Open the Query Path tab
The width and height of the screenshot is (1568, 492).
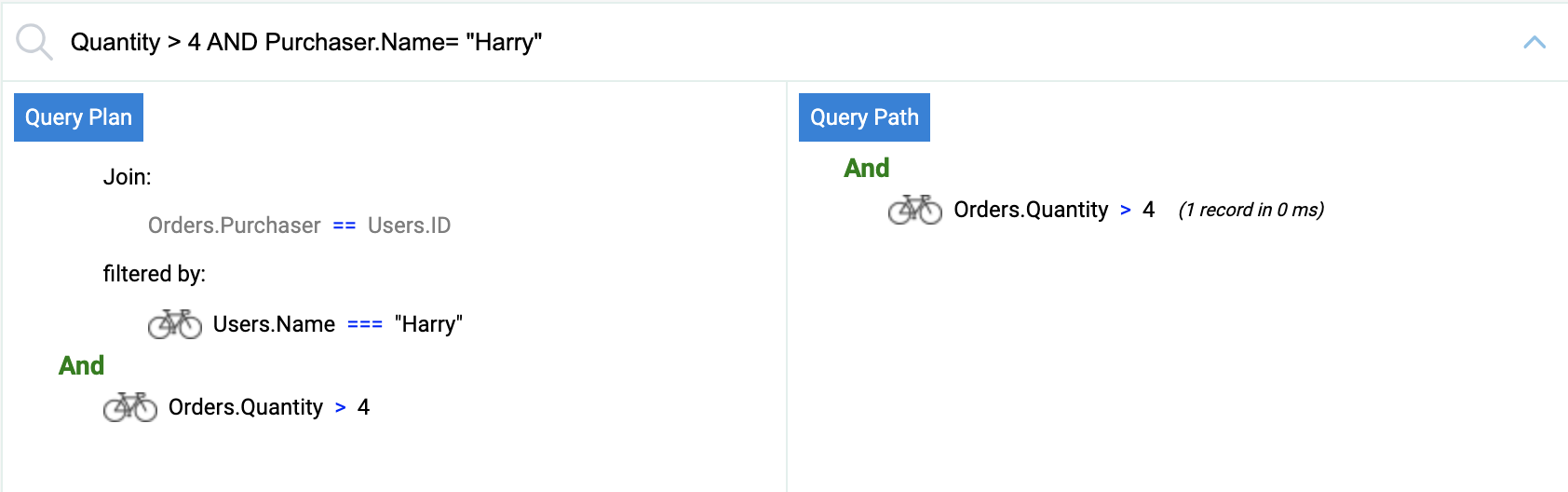point(864,117)
